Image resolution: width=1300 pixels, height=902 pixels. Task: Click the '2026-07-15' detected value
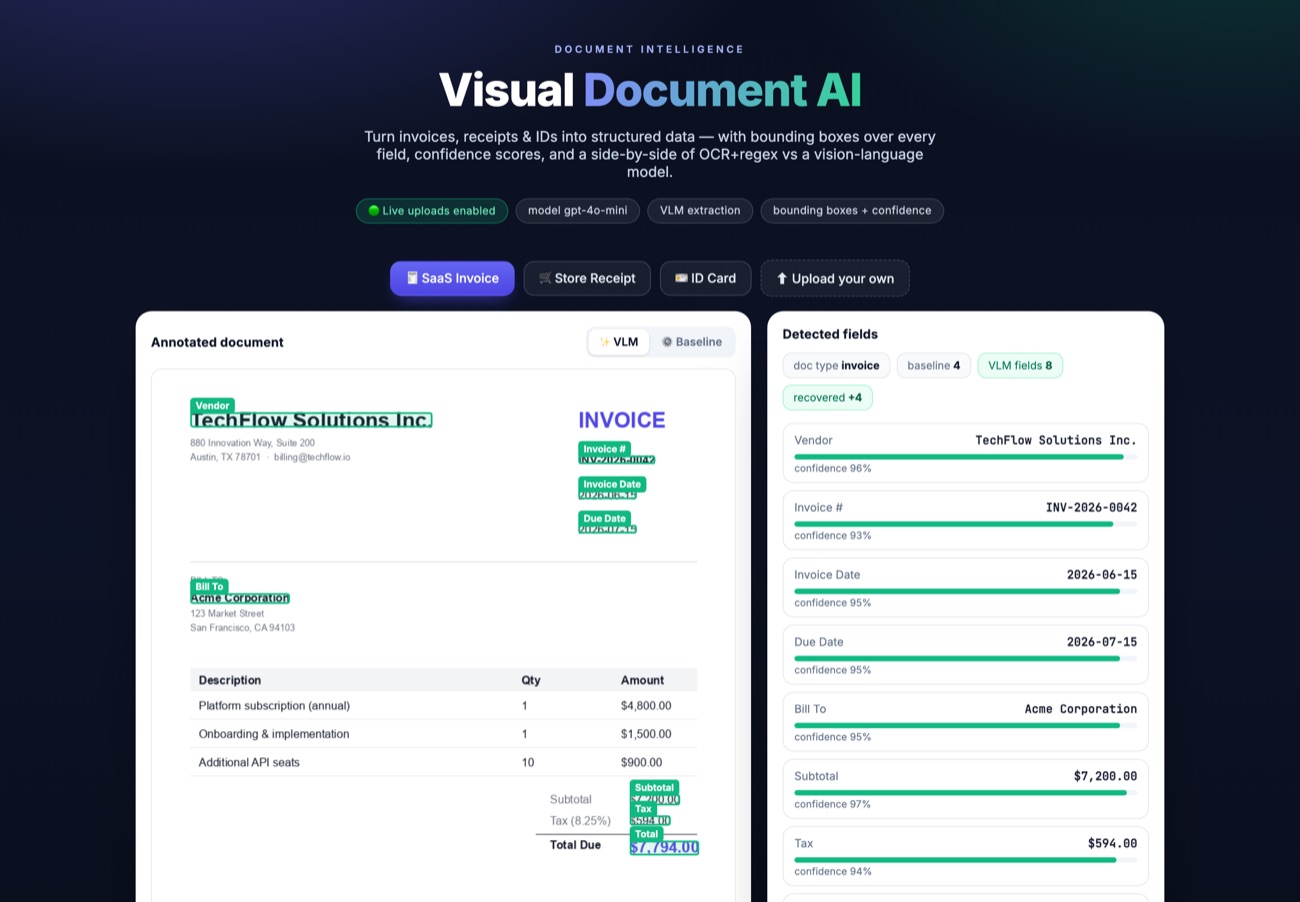point(1102,641)
